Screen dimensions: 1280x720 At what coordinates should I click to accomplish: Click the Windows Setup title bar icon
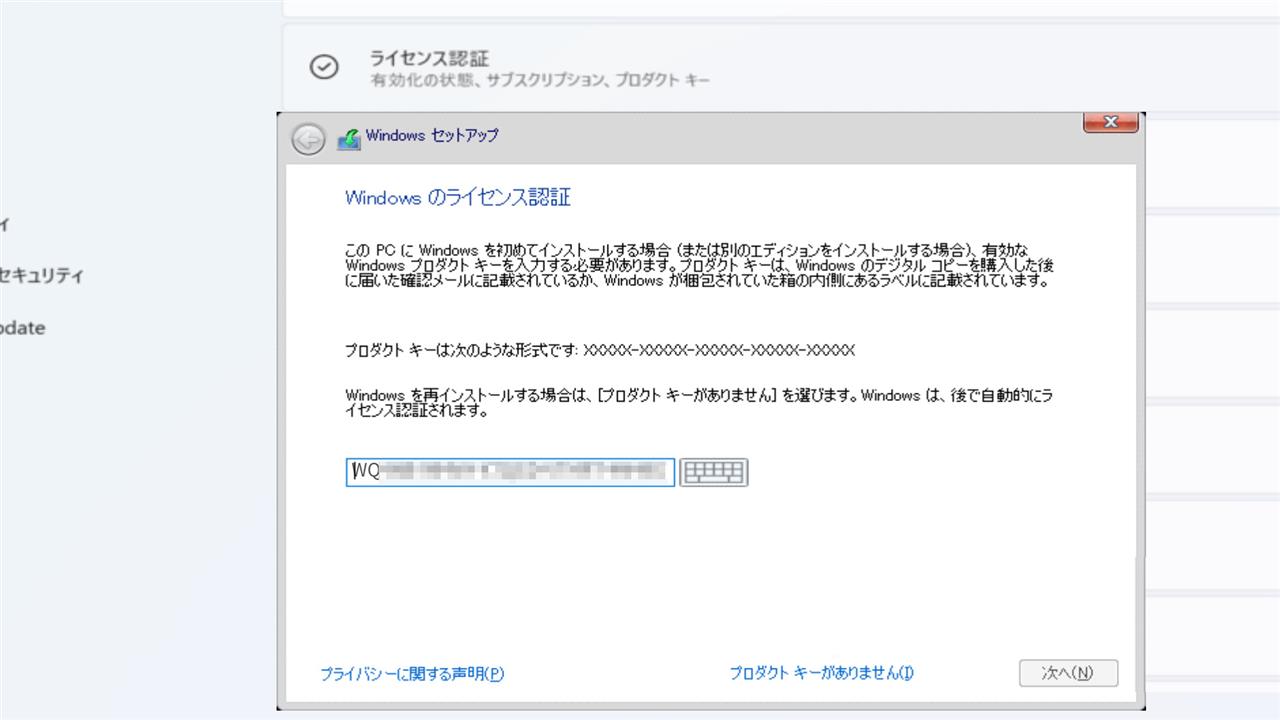coord(349,139)
